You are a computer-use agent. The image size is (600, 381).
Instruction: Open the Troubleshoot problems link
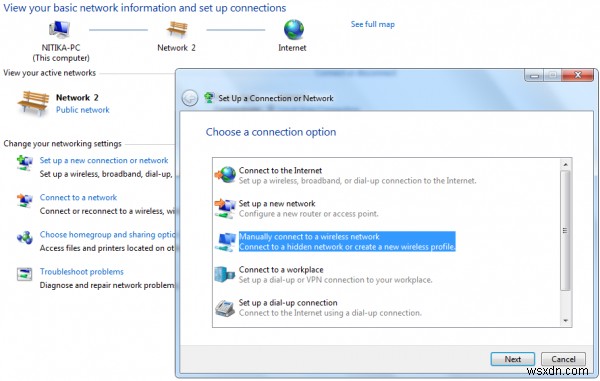(82, 272)
